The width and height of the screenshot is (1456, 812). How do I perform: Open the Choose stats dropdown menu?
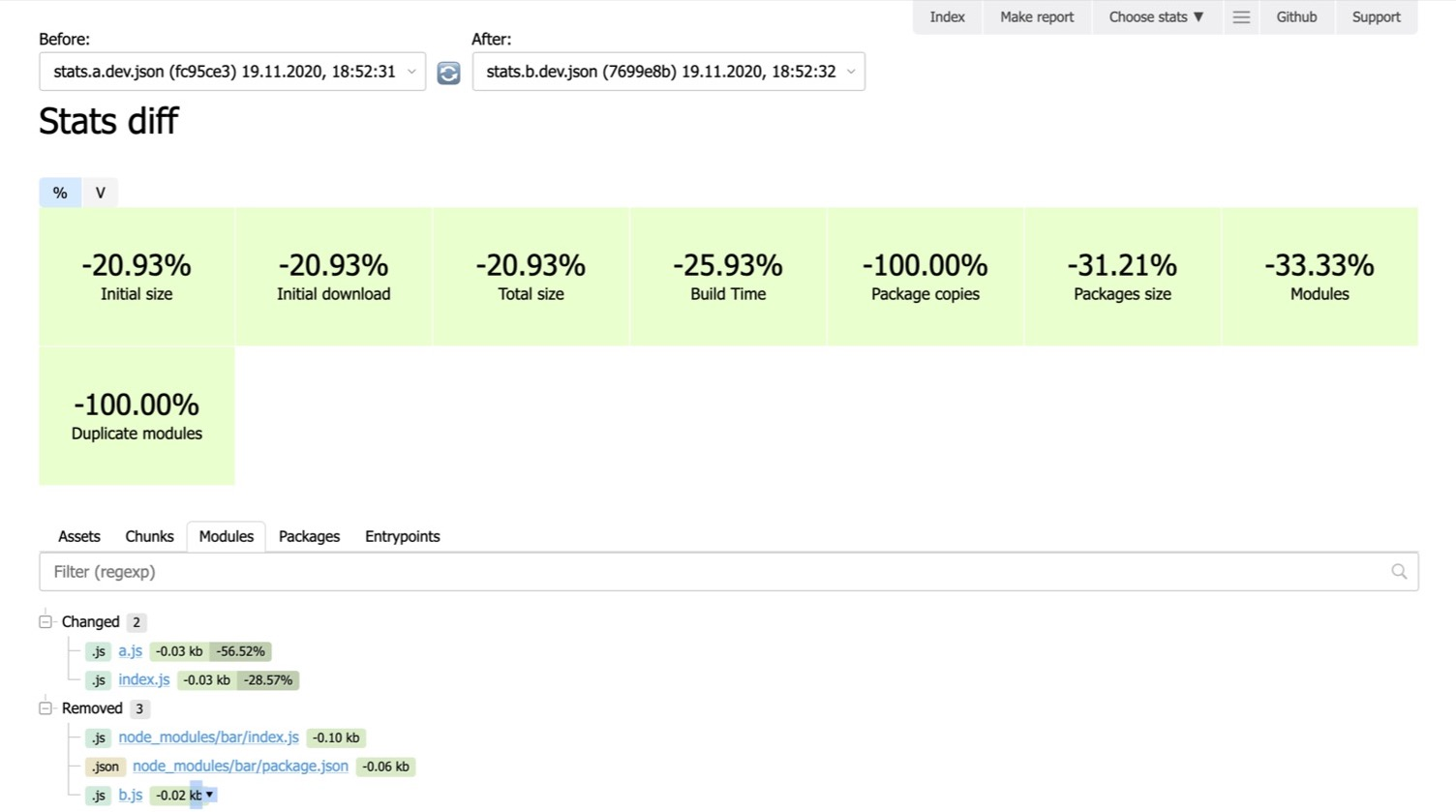pyautogui.click(x=1156, y=17)
